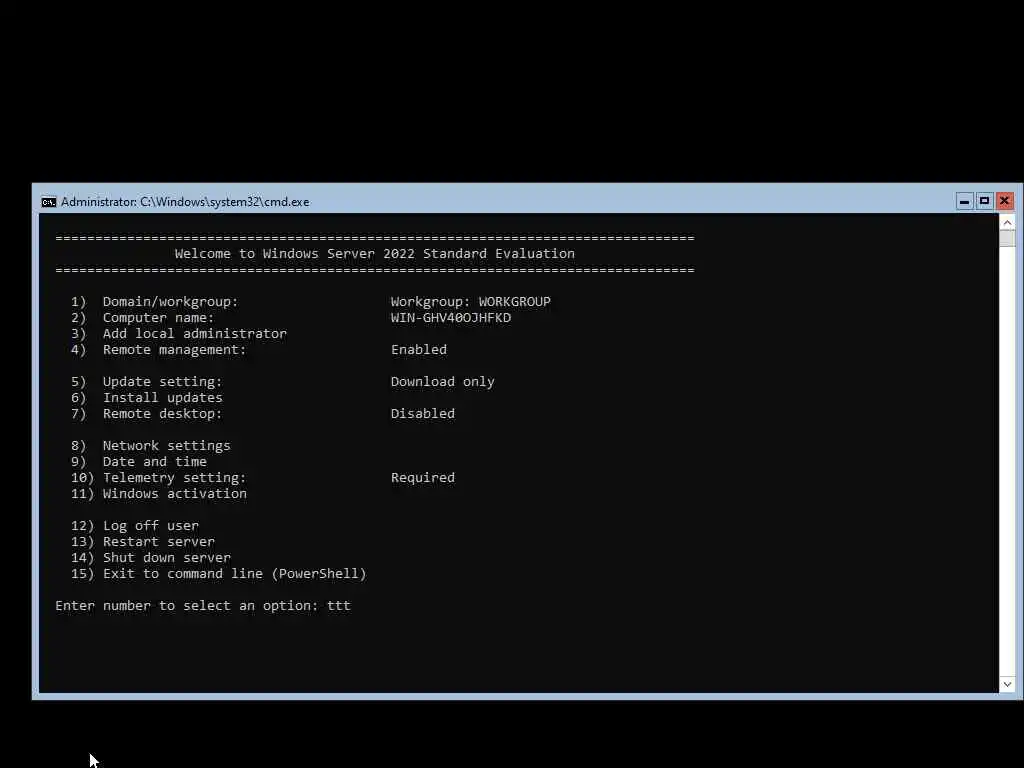Click the scrollbar up arrow
This screenshot has width=1024, height=768.
(x=1007, y=223)
